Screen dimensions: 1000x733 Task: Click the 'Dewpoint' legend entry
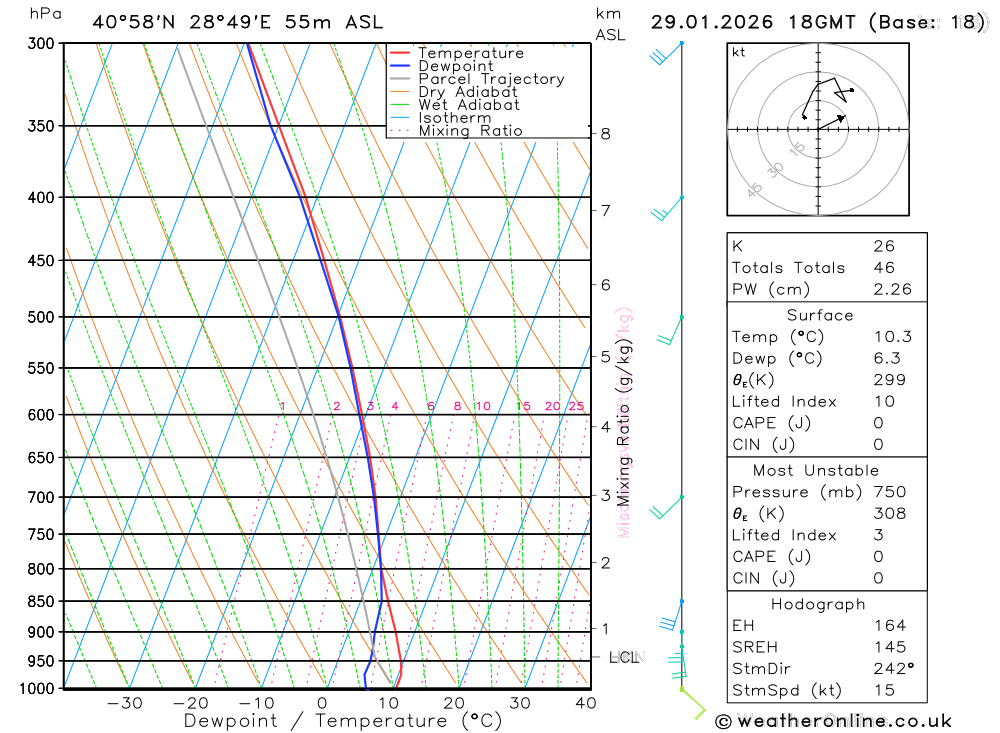pyautogui.click(x=455, y=66)
